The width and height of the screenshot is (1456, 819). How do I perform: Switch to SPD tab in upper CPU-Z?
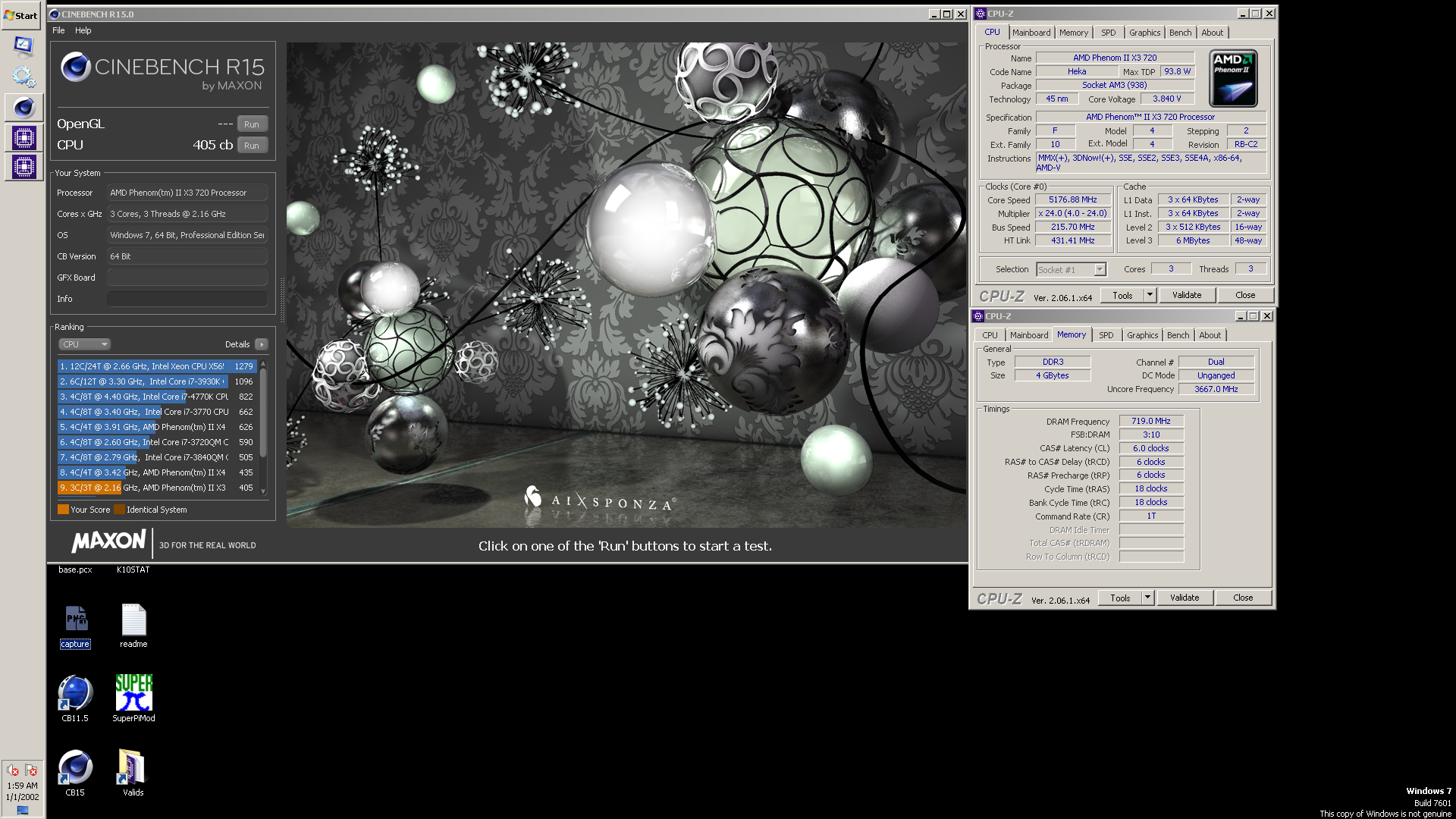point(1108,33)
